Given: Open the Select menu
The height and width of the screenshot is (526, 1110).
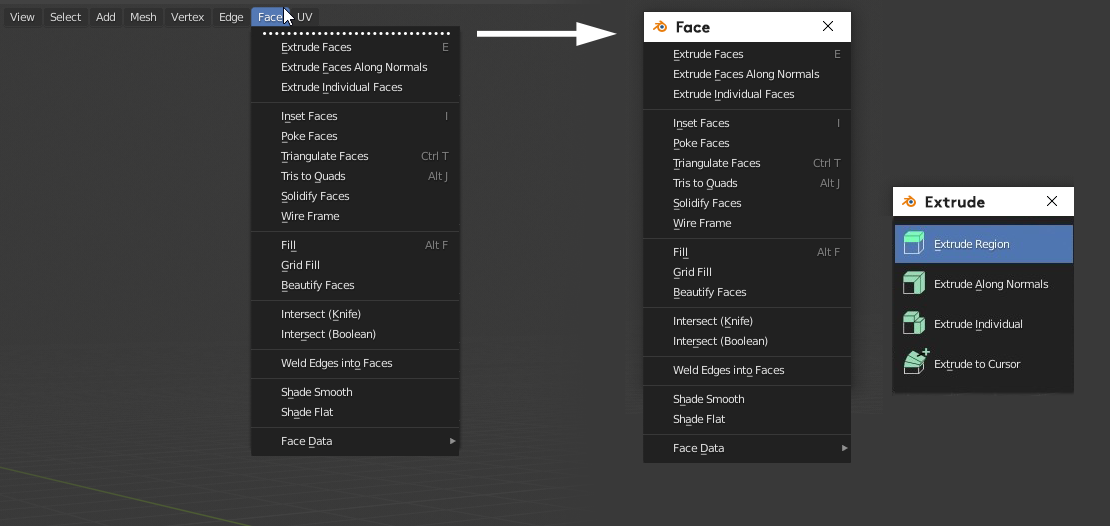Looking at the screenshot, I should [65, 17].
